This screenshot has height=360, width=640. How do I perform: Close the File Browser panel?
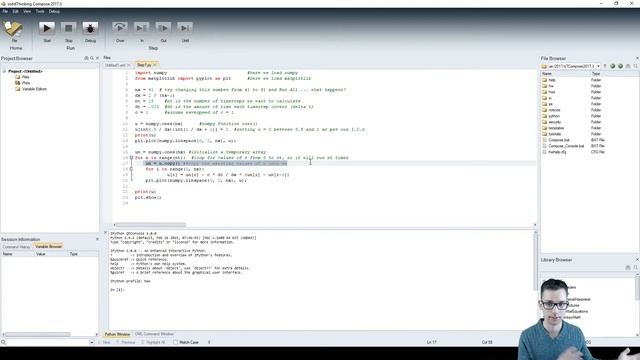tap(637, 58)
